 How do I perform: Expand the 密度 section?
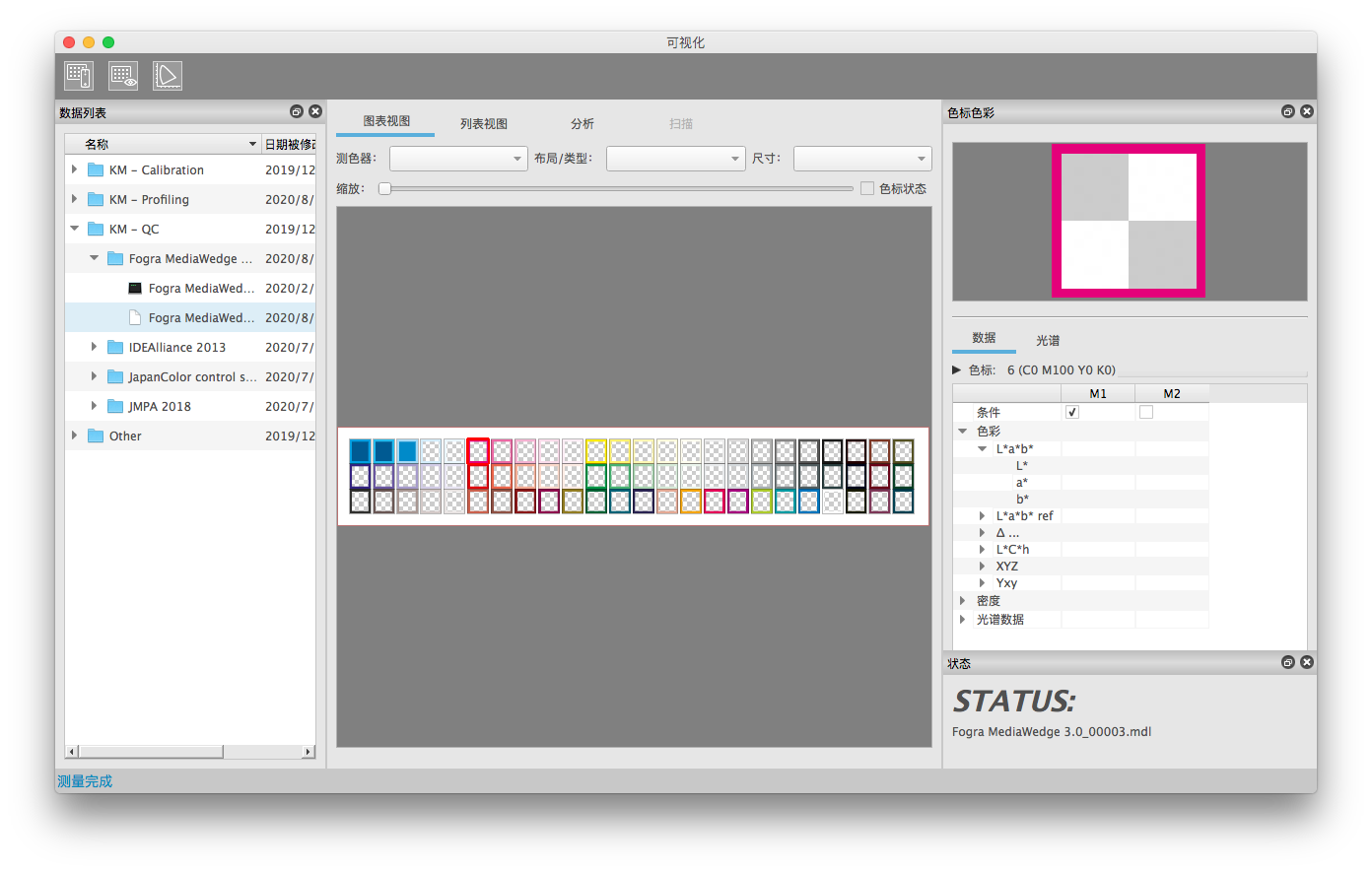point(963,600)
